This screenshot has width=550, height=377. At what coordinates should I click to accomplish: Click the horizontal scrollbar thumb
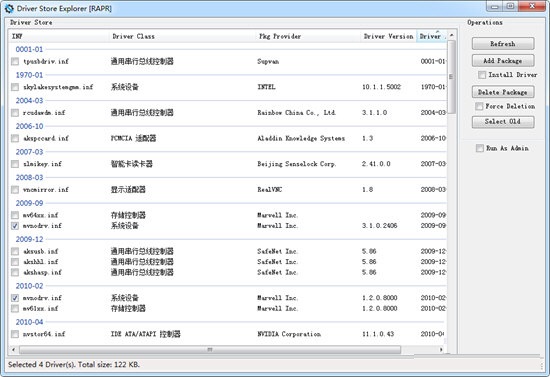point(210,350)
